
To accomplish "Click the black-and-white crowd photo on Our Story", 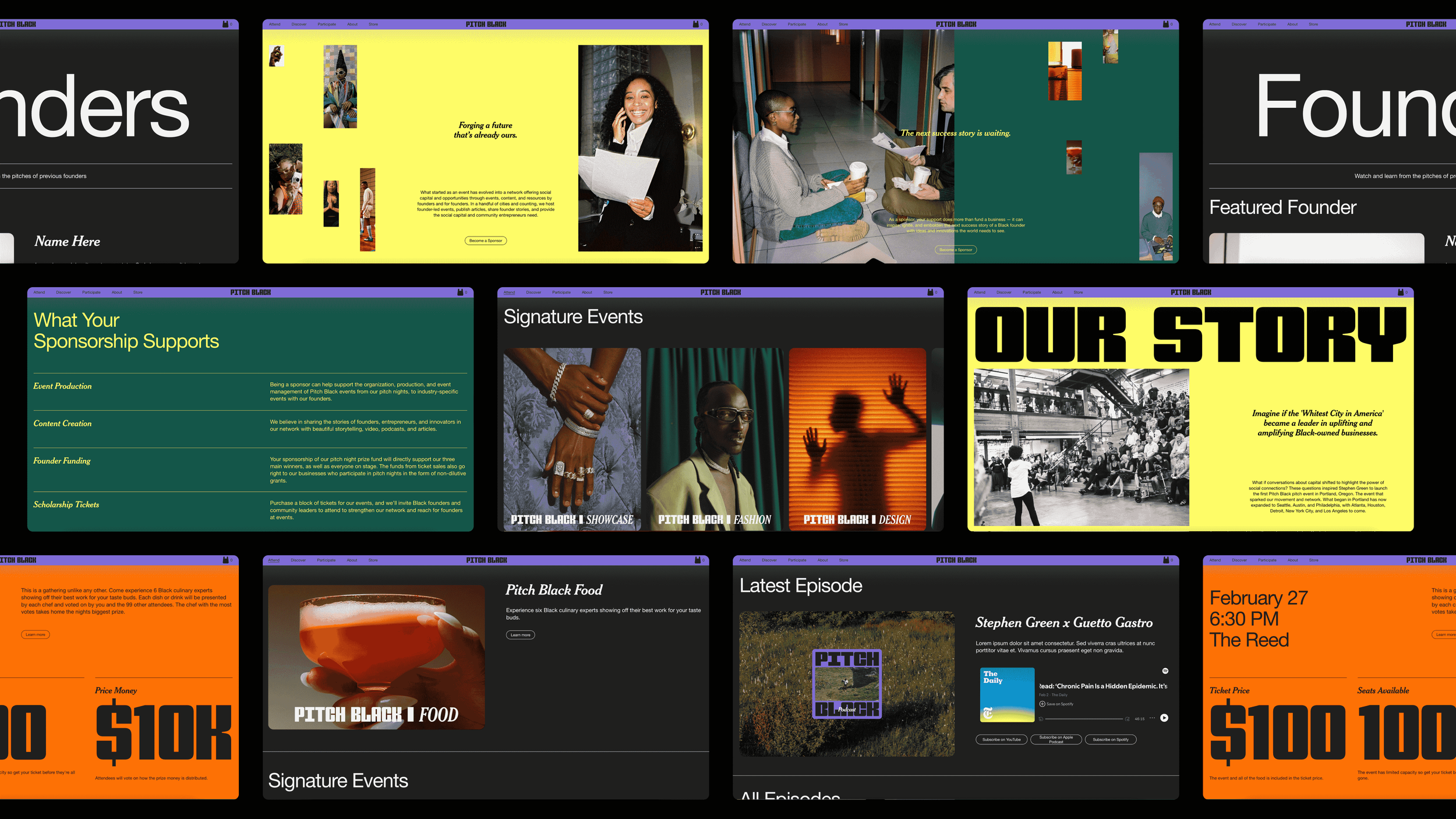I will tap(1082, 447).
